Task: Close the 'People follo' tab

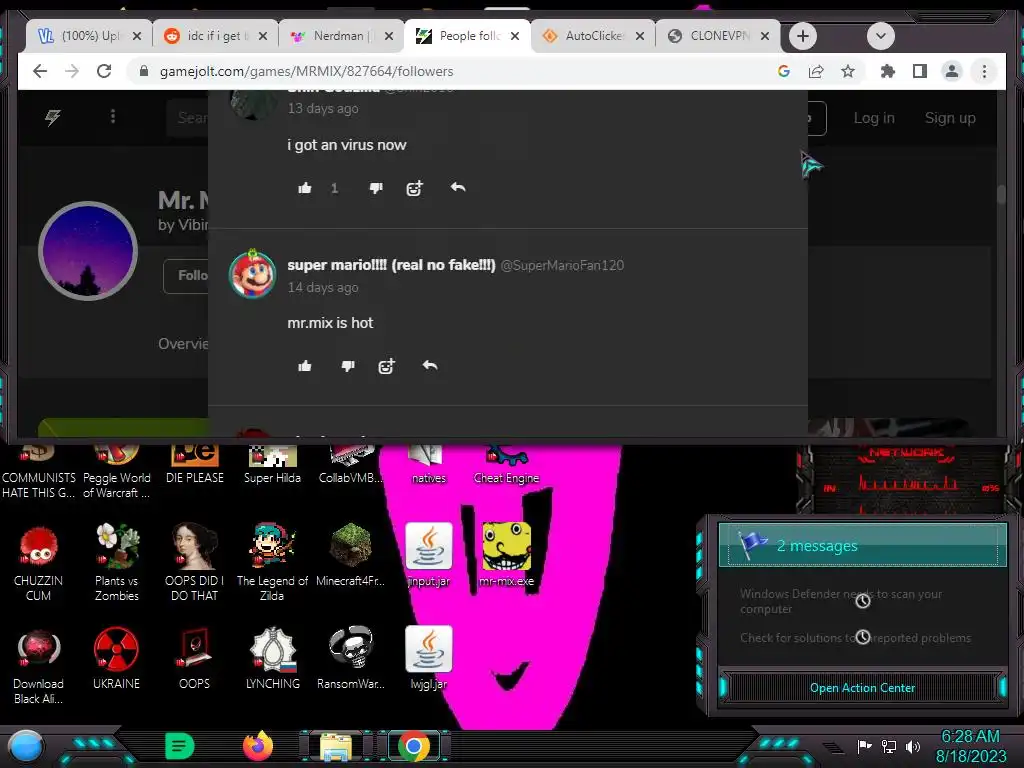Action: (515, 36)
